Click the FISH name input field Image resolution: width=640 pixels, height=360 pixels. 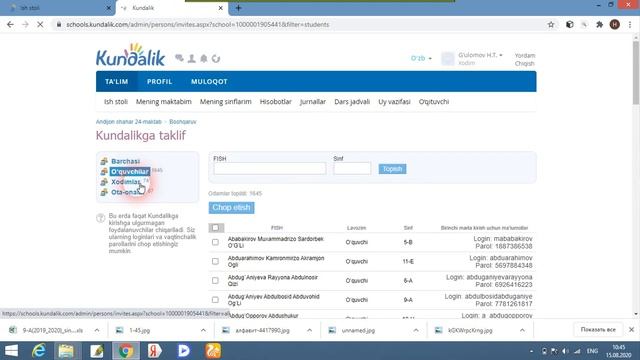coord(270,169)
